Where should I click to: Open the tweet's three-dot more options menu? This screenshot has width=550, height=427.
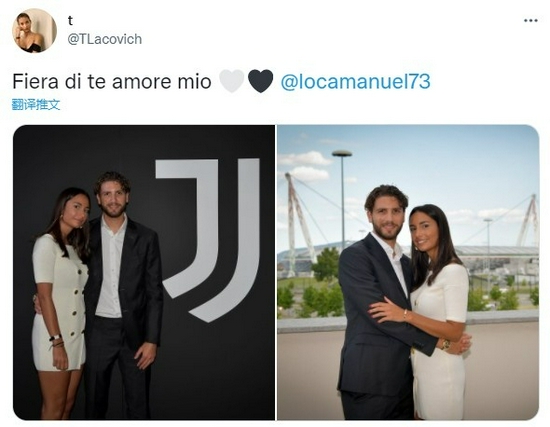pos(531,21)
